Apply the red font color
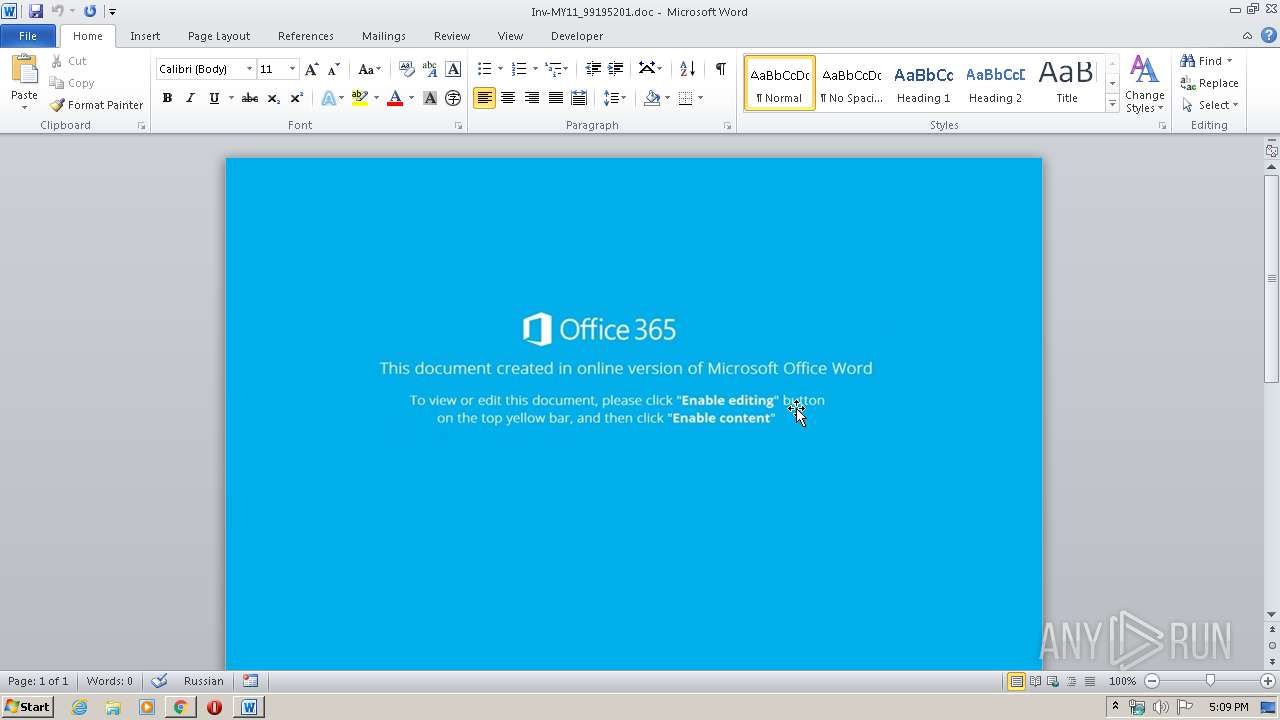This screenshot has width=1280, height=720. pyautogui.click(x=395, y=98)
